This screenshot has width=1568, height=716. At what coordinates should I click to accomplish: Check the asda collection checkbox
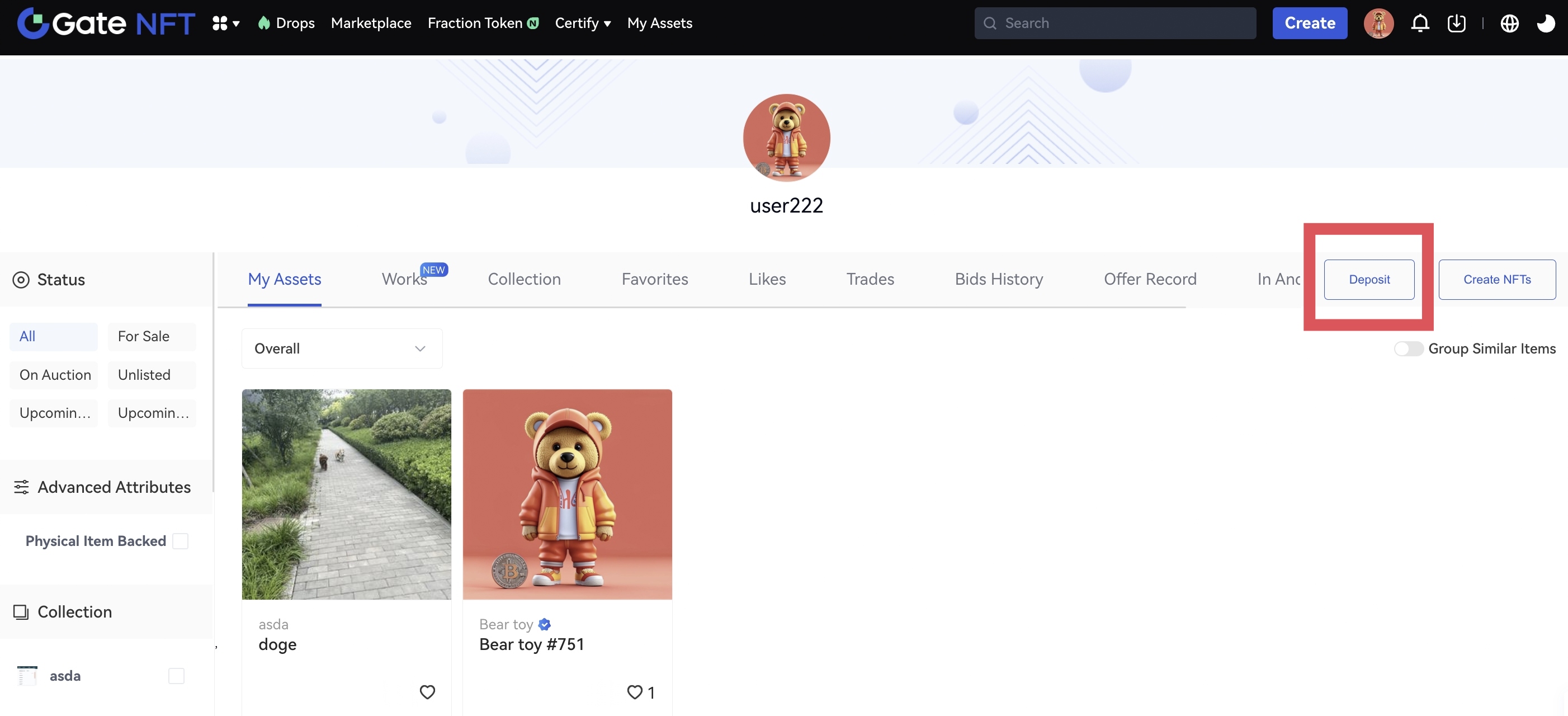[176, 675]
